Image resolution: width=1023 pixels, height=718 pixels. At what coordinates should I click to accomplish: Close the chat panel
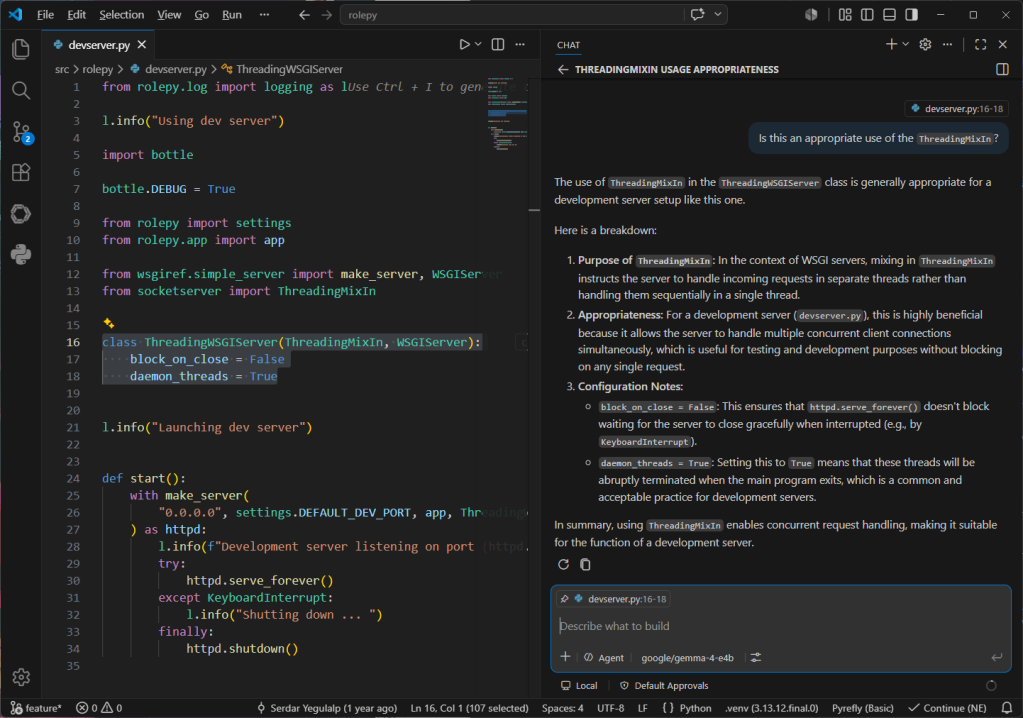point(1003,44)
